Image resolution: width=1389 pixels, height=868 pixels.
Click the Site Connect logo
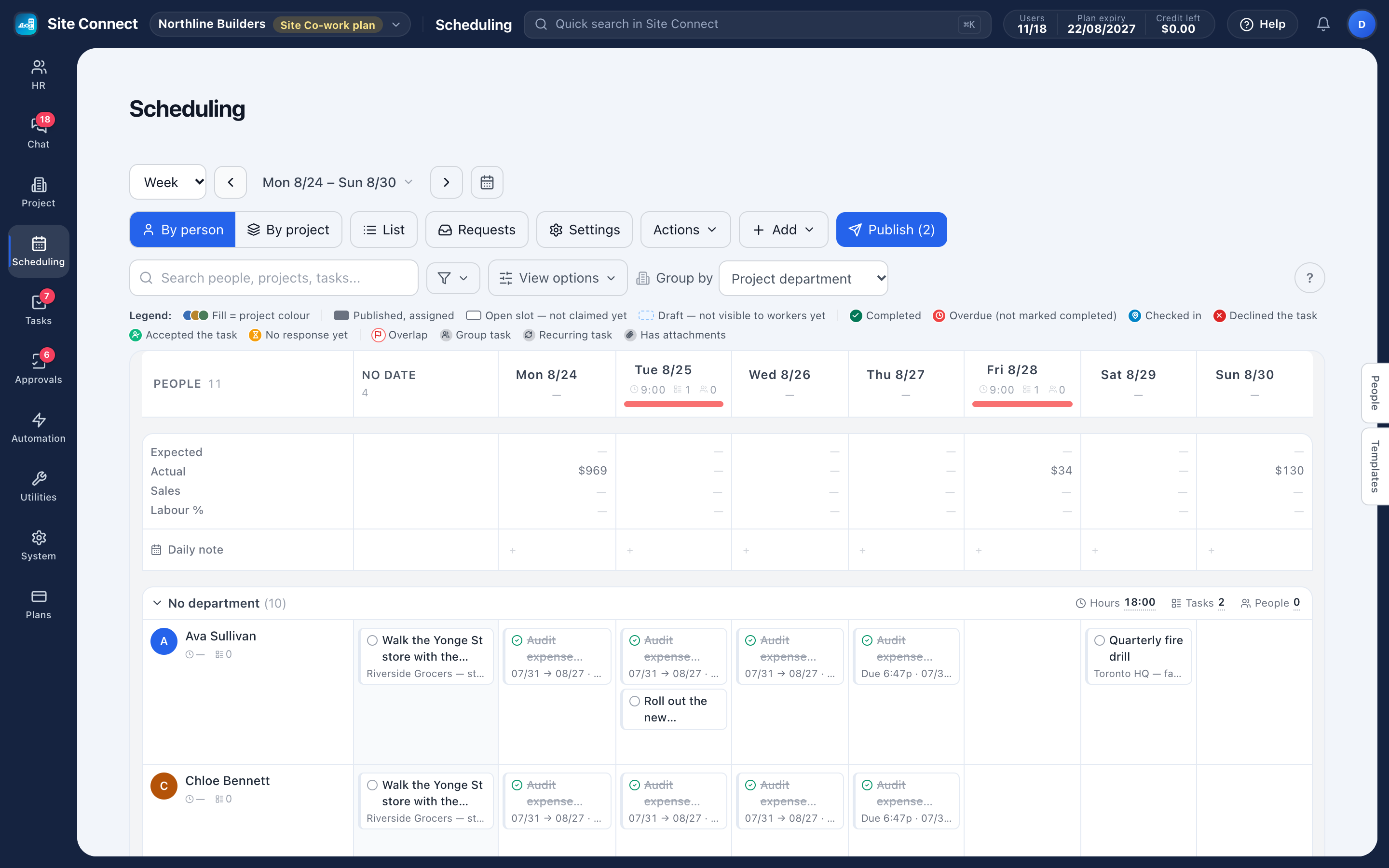(27, 24)
